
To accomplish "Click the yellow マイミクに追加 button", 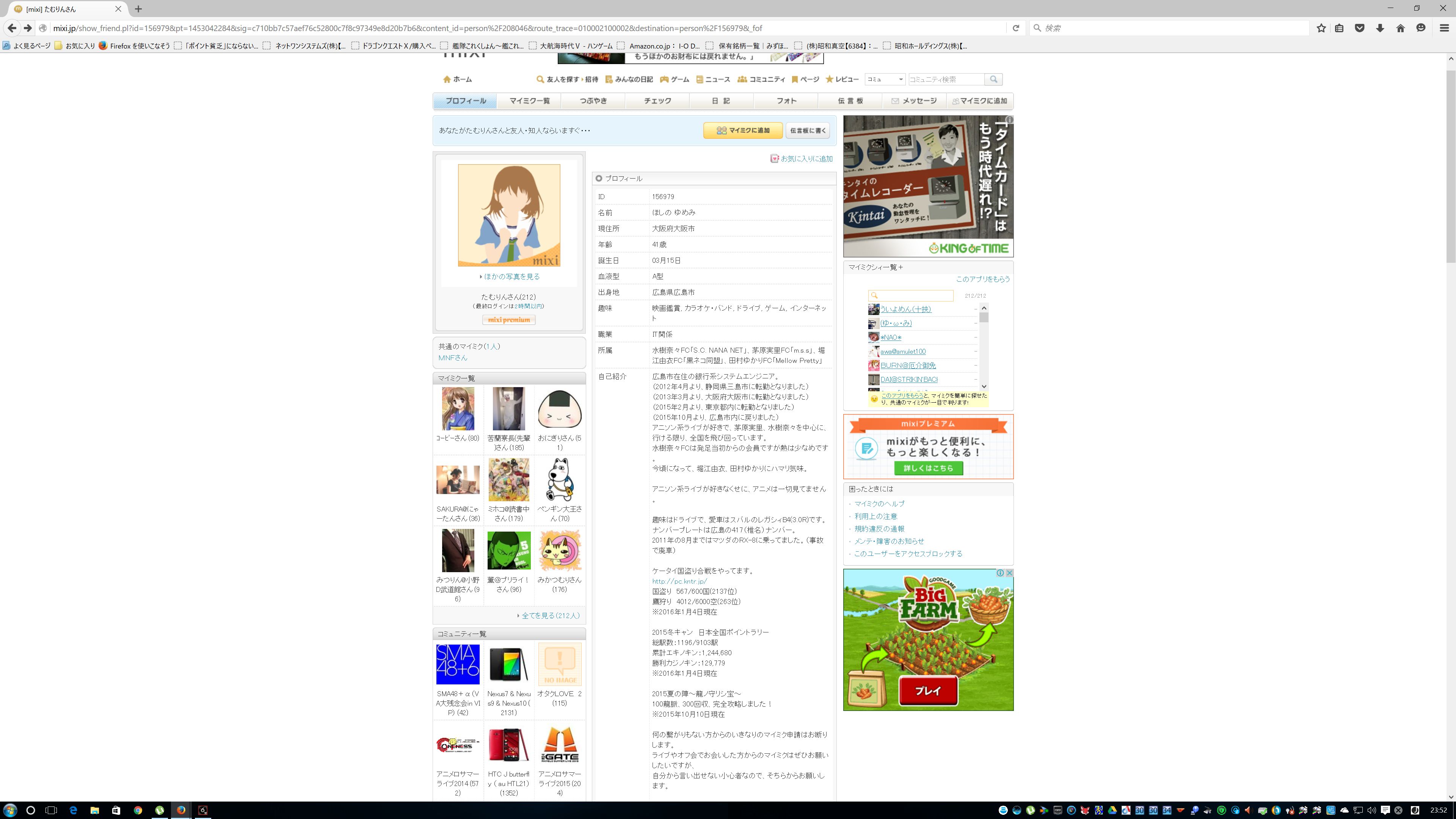I will [x=743, y=130].
